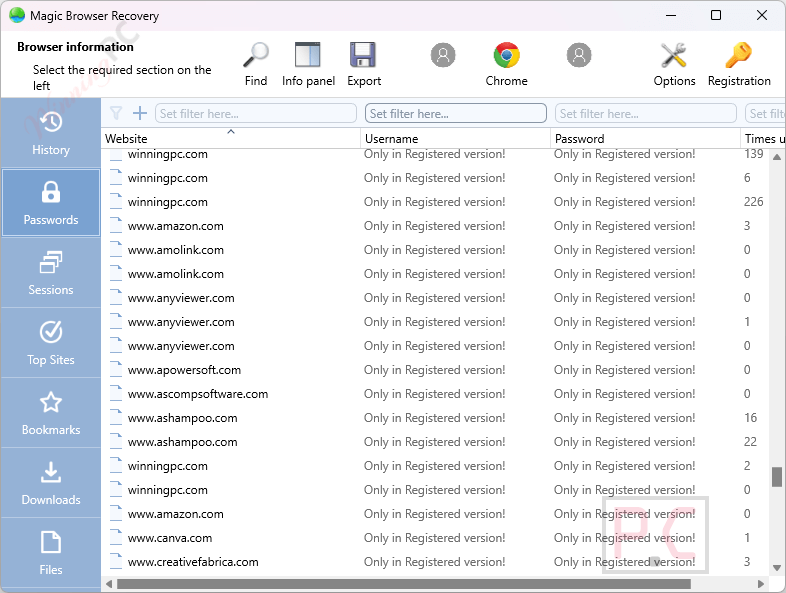The width and height of the screenshot is (786, 593).
Task: Select www.ashampoo.com row used 22 times
Action: click(x=435, y=442)
